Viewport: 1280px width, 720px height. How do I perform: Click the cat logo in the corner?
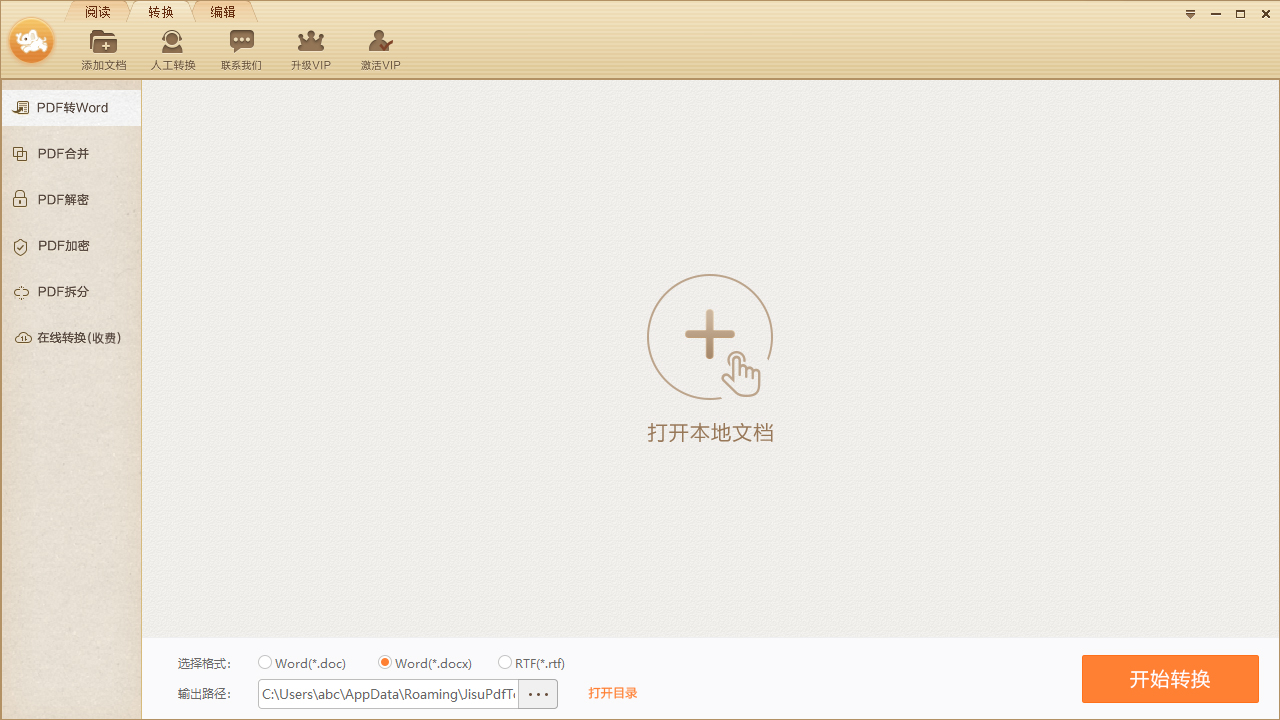point(31,42)
